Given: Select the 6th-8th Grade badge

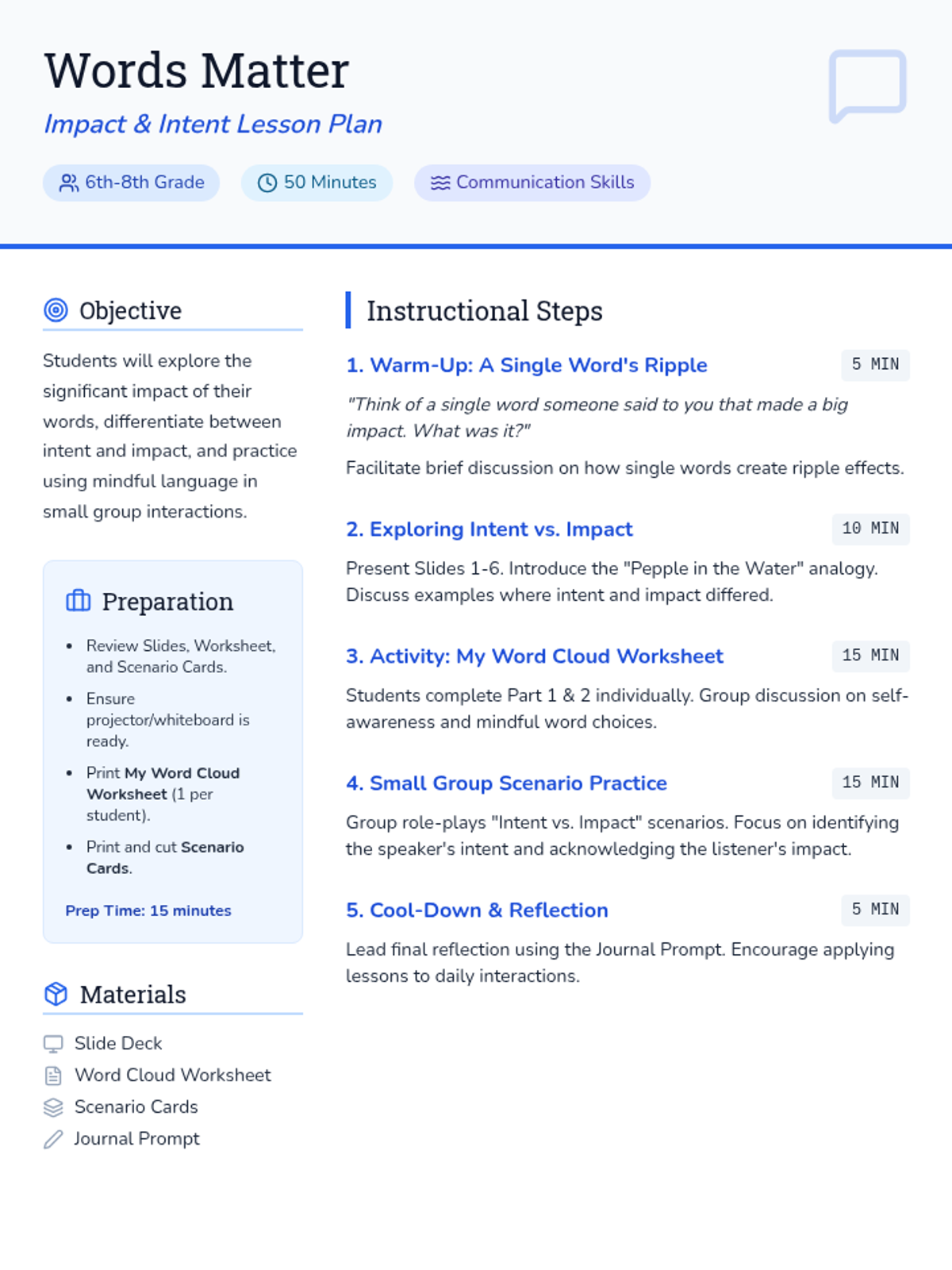Looking at the screenshot, I should point(132,183).
